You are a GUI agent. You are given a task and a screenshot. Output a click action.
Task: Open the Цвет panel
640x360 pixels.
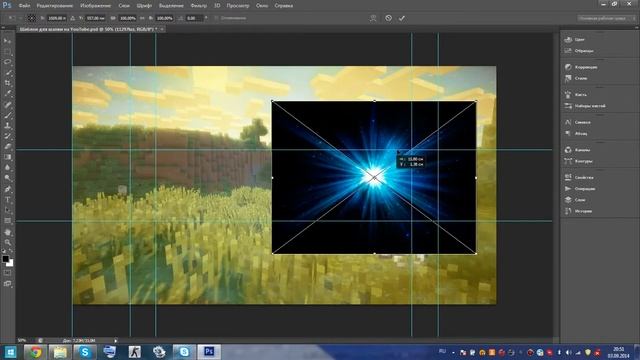coord(576,40)
